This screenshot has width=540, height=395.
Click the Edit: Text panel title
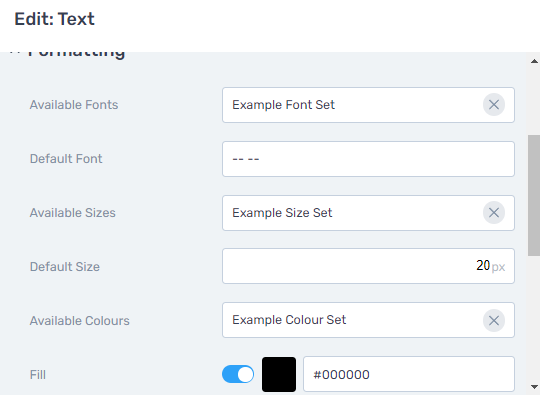pyautogui.click(x=54, y=19)
